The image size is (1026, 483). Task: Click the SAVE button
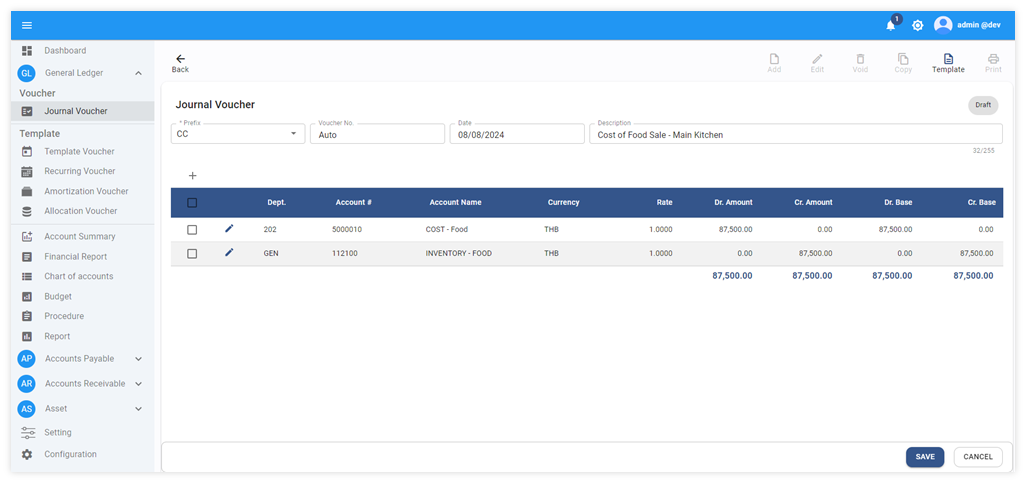click(x=924, y=457)
